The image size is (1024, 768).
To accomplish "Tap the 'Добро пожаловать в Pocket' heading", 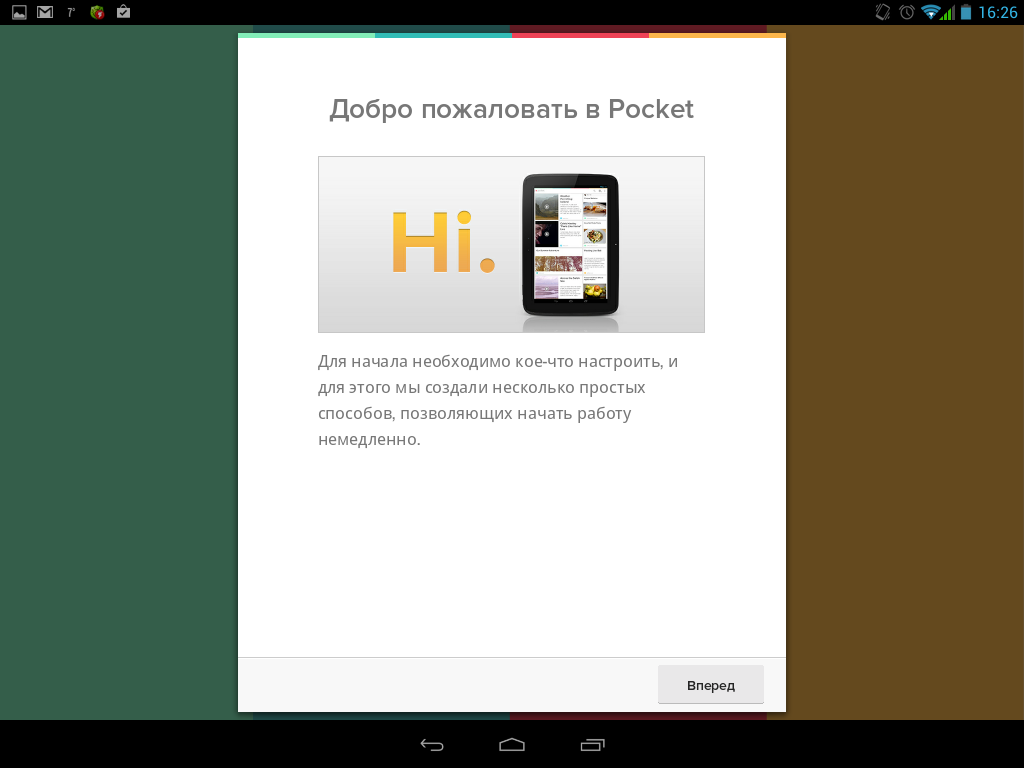I will [x=511, y=109].
